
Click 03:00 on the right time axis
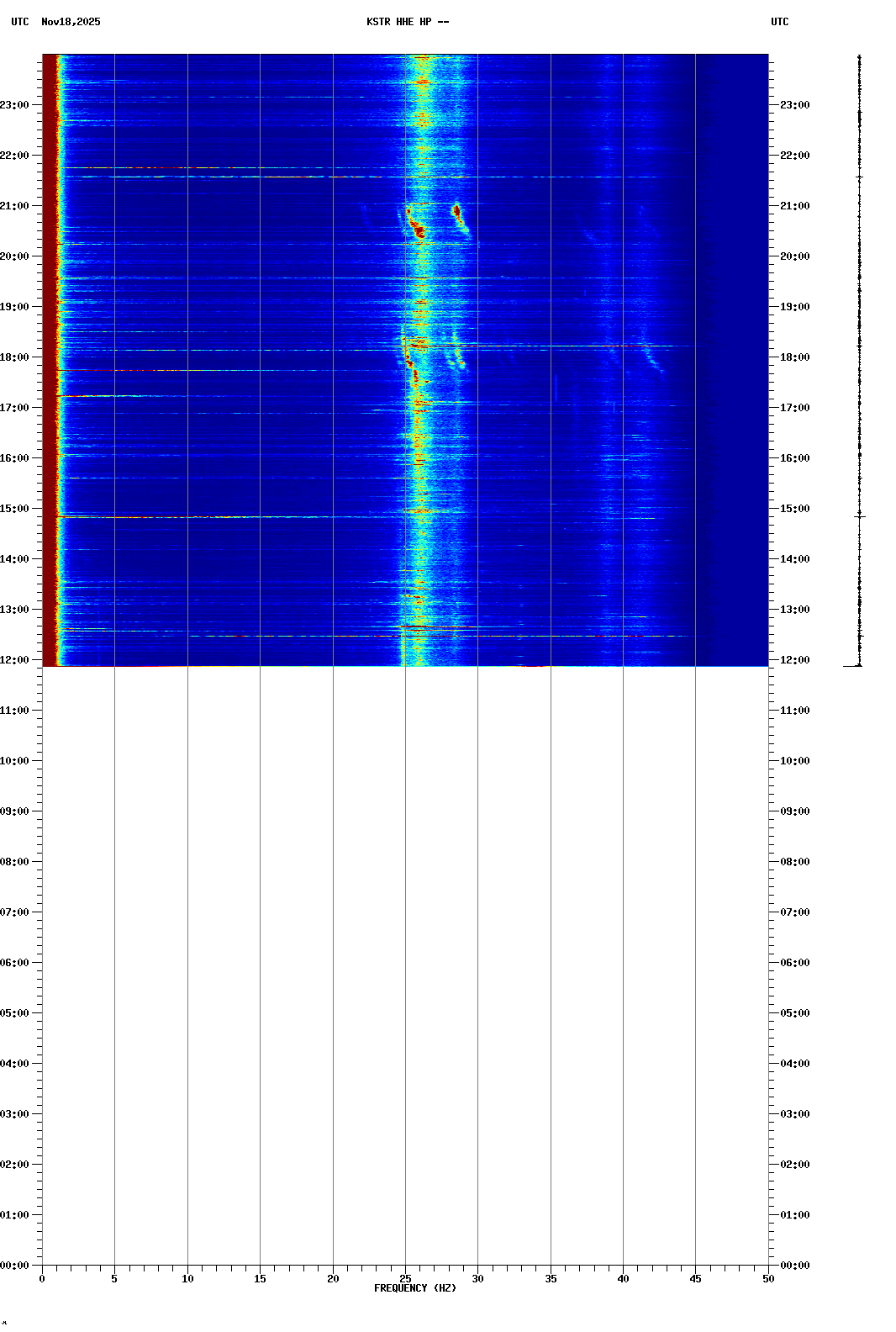tap(794, 1114)
